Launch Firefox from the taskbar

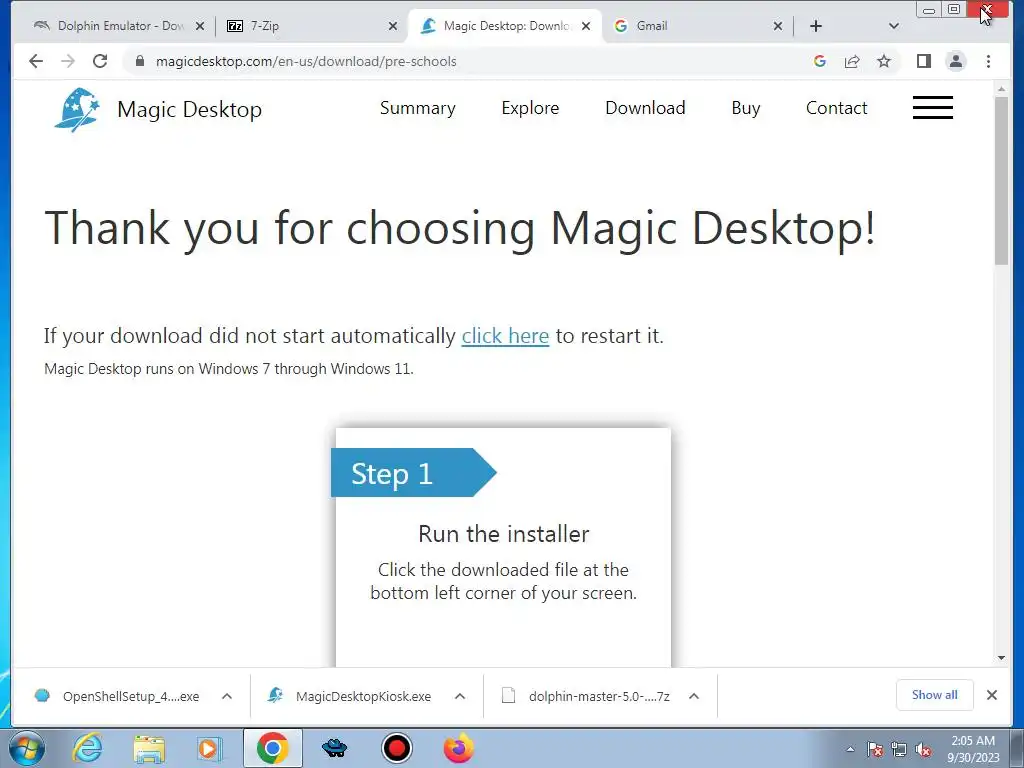click(458, 748)
